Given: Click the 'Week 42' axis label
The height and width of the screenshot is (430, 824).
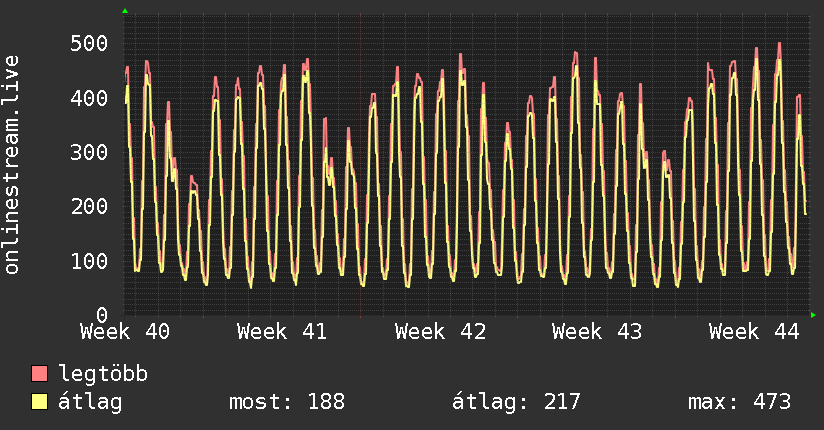Looking at the screenshot, I should (x=440, y=332).
